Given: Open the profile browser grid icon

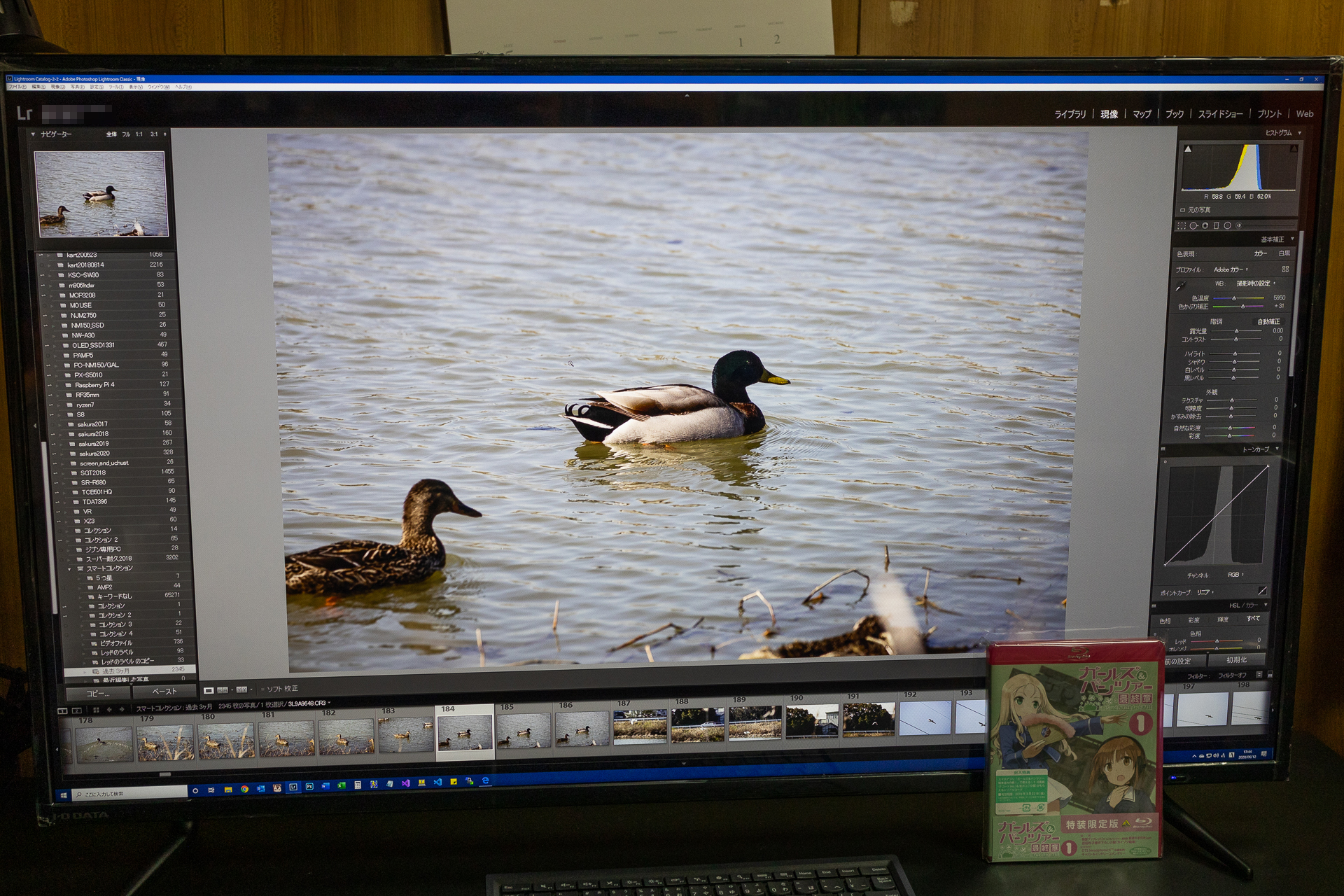Looking at the screenshot, I should tap(1285, 269).
